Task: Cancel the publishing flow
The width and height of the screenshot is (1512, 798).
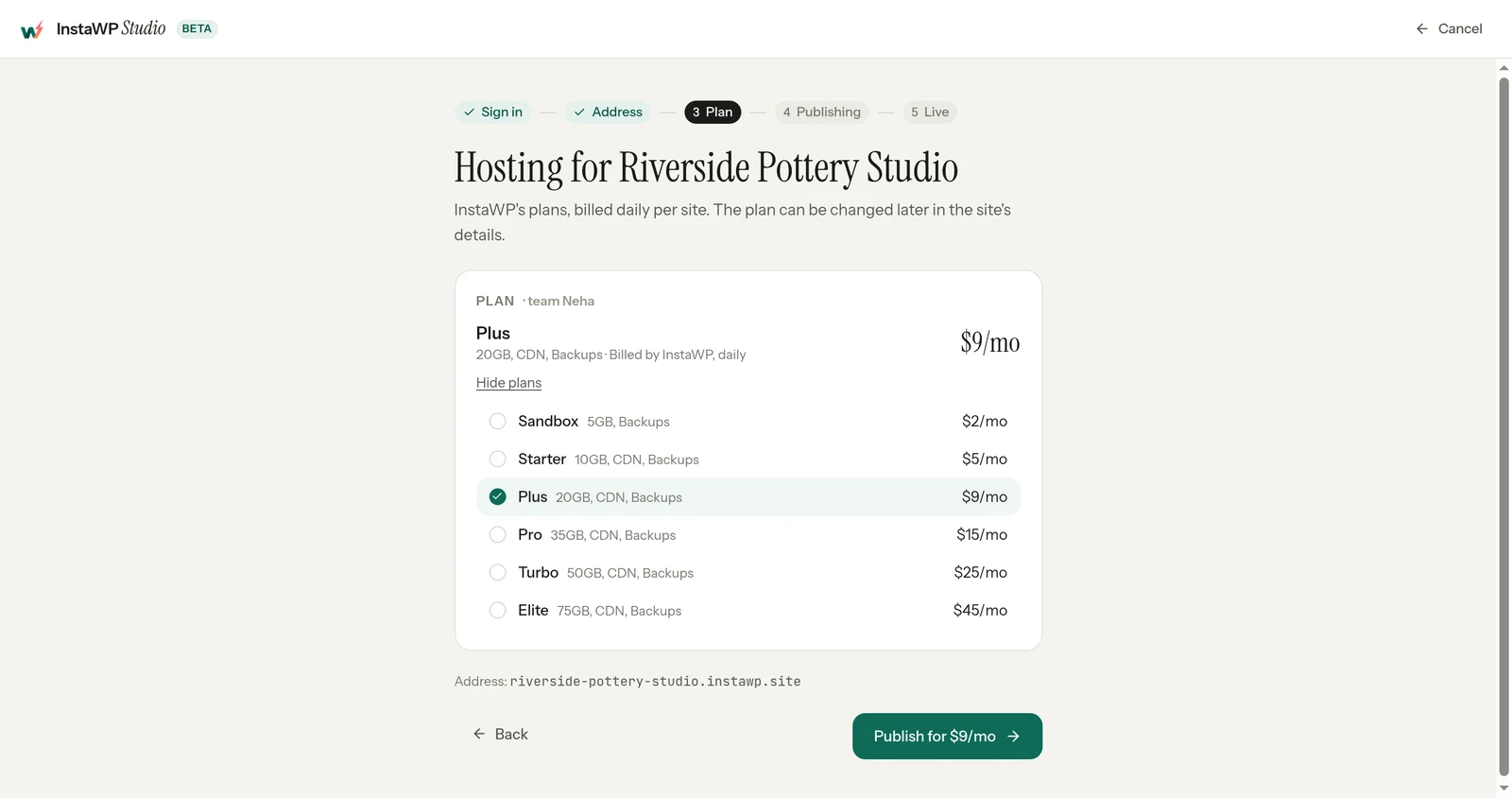Action: 1449,28
